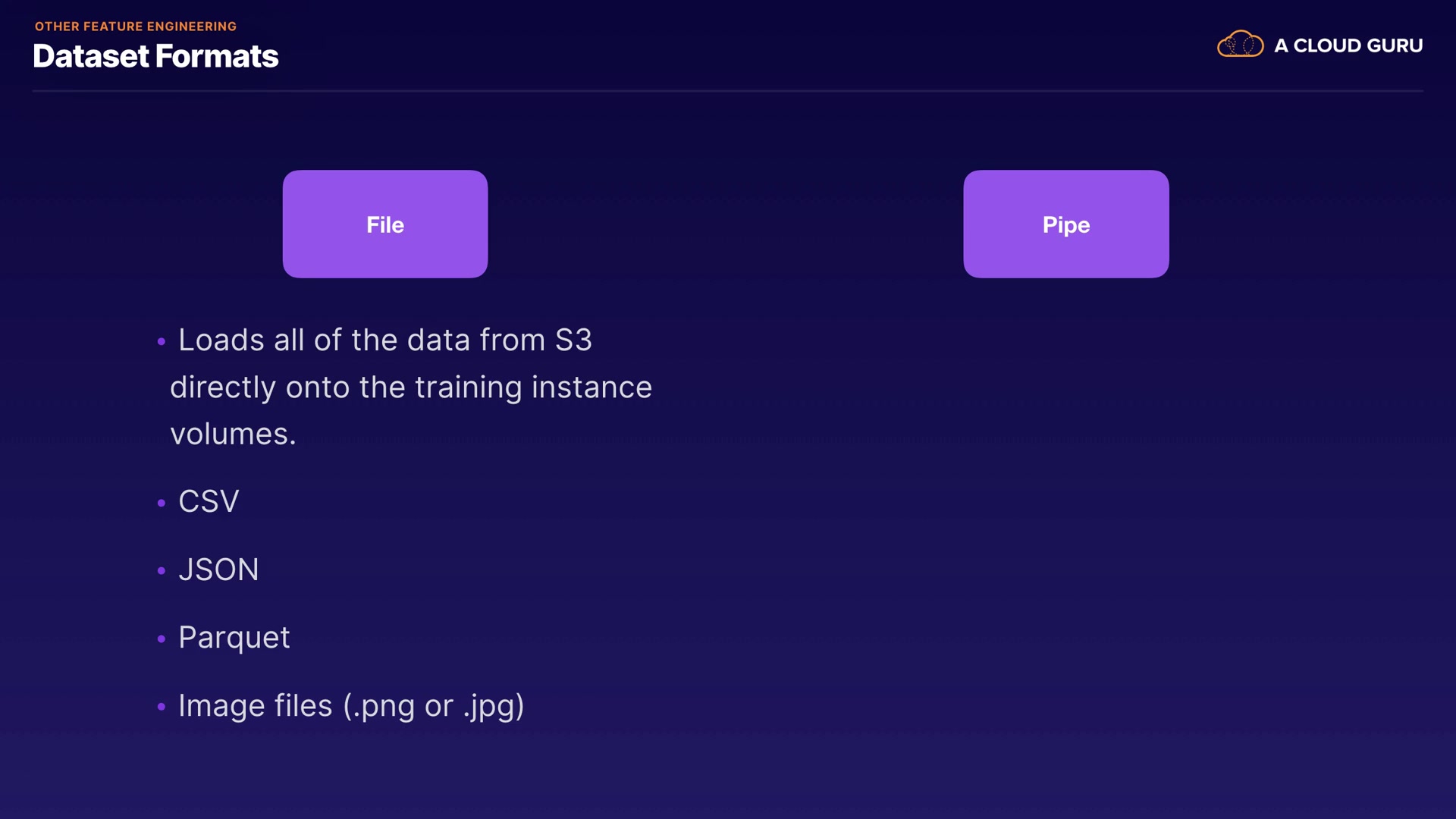Click the A CLOUD GURU brand text
Image resolution: width=1456 pixels, height=819 pixels.
(1348, 45)
